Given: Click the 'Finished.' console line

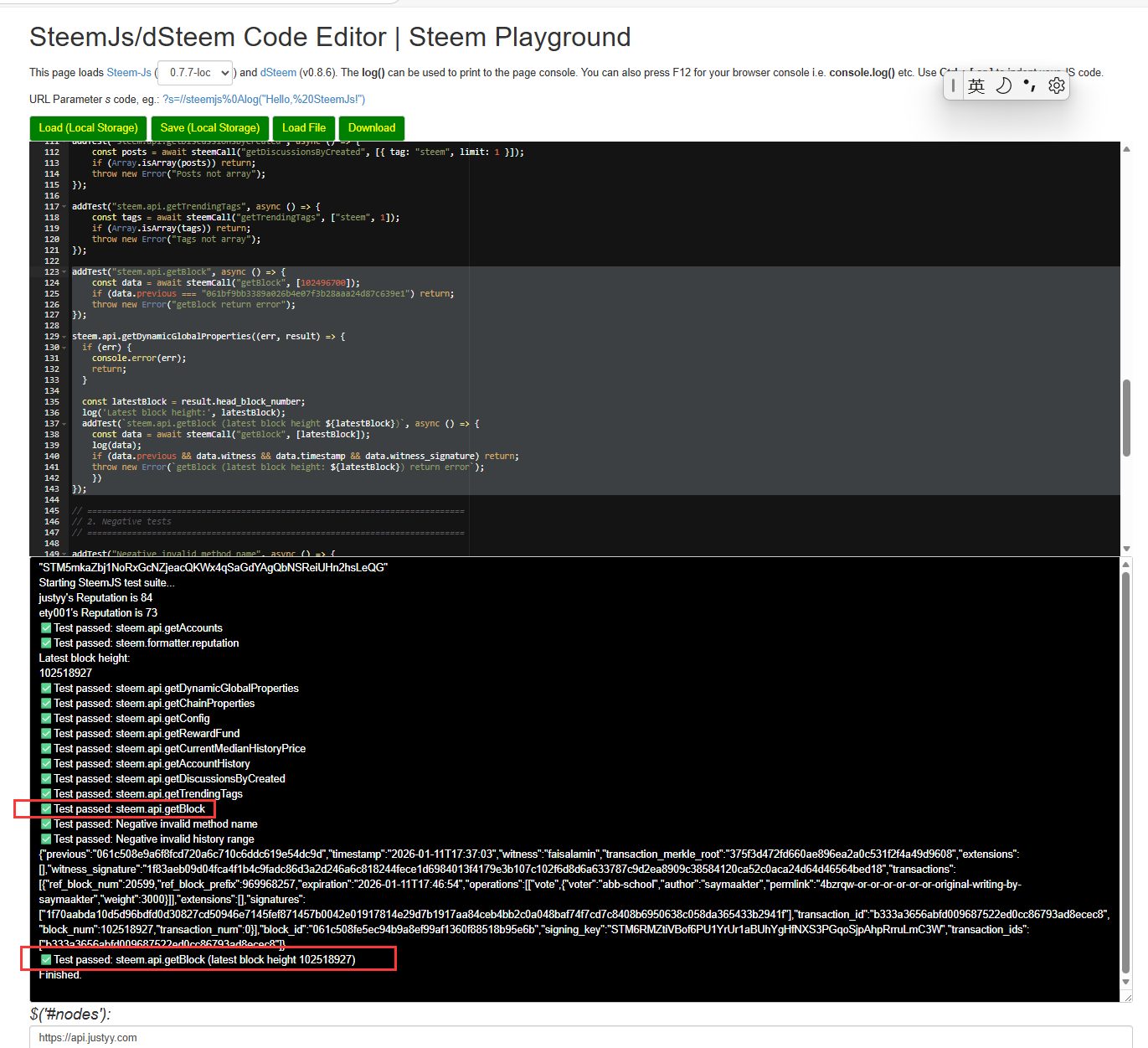Looking at the screenshot, I should click(x=60, y=975).
